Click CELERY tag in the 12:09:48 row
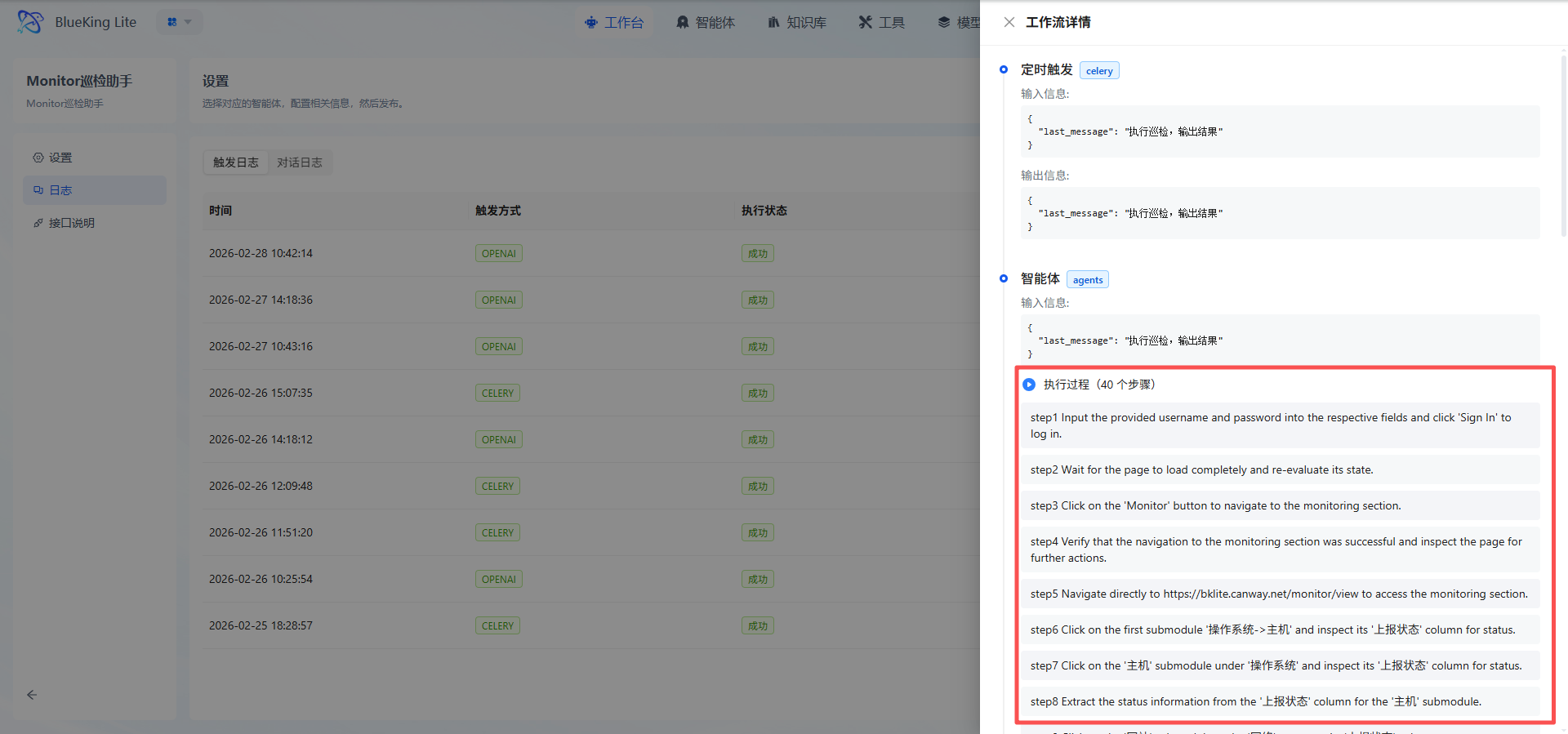Image resolution: width=1568 pixels, height=734 pixels. click(x=497, y=487)
